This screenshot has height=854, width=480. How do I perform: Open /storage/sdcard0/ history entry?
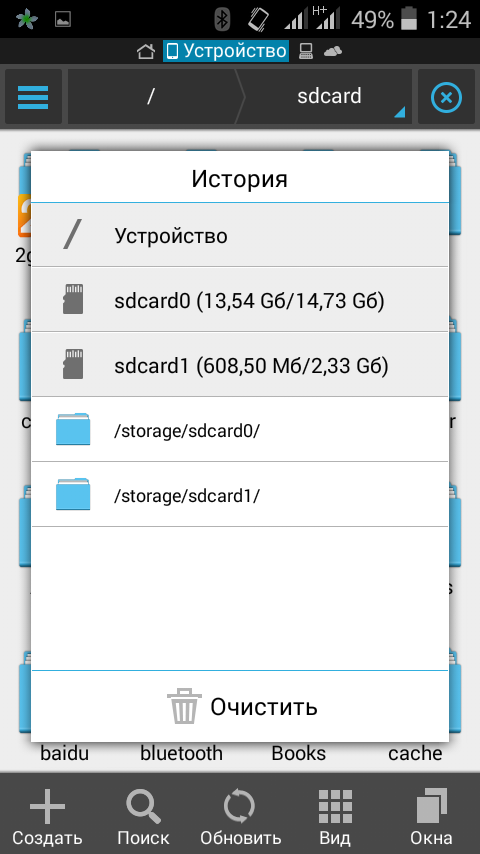click(240, 430)
